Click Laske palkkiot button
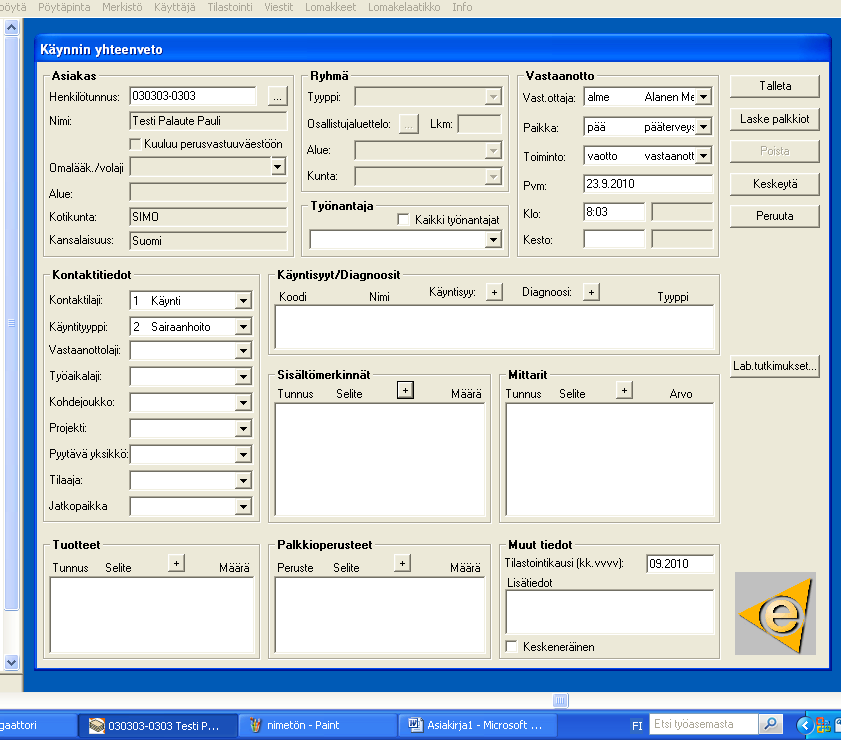The width and height of the screenshot is (841, 740). pos(774,119)
